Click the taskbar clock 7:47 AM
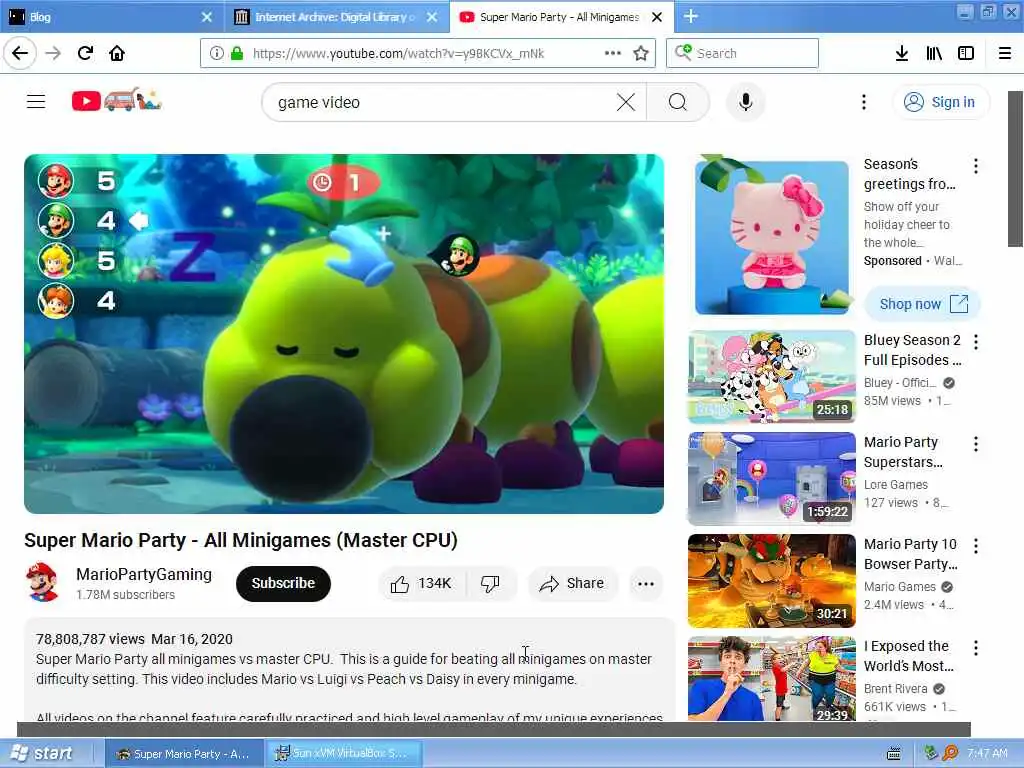Screen dimensions: 1024x768 click(987, 753)
